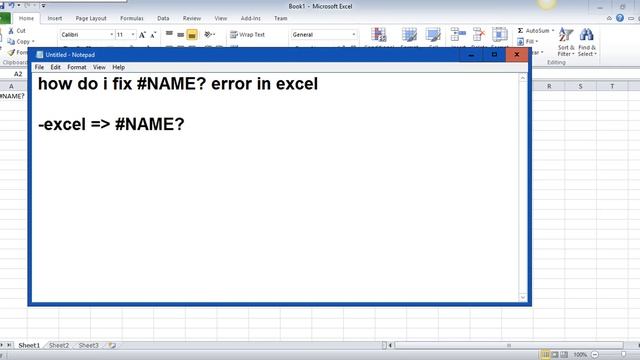Select Page Layout view icon in status bar

point(555,355)
